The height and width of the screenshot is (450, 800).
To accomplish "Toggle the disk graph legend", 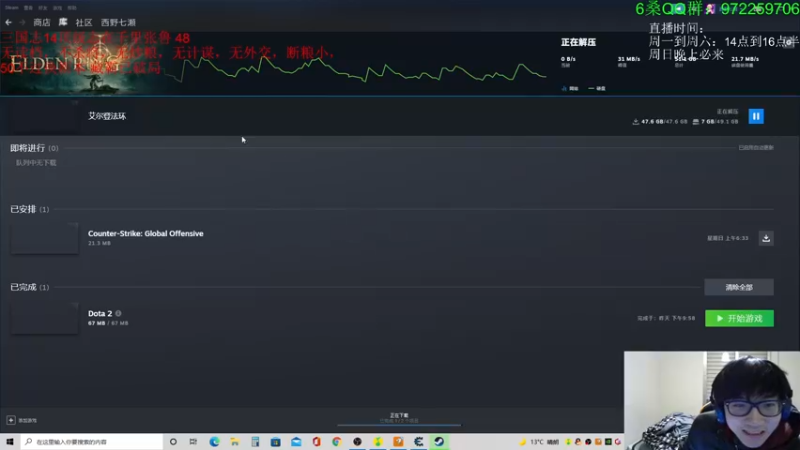I will click(x=596, y=88).
